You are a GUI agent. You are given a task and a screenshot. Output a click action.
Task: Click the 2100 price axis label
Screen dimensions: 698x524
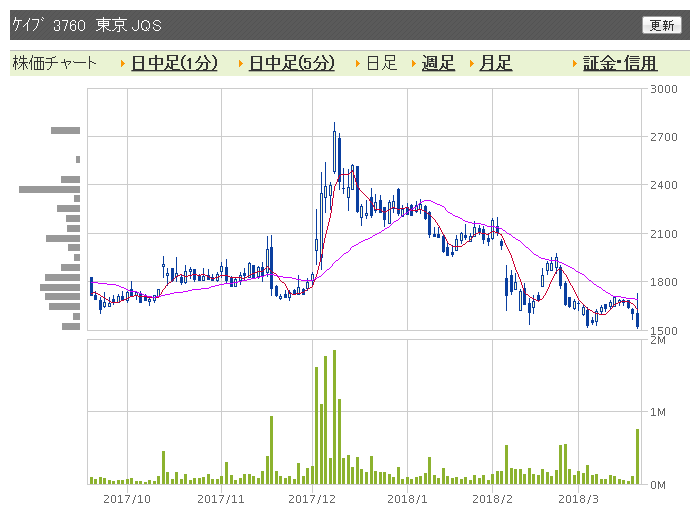663,234
